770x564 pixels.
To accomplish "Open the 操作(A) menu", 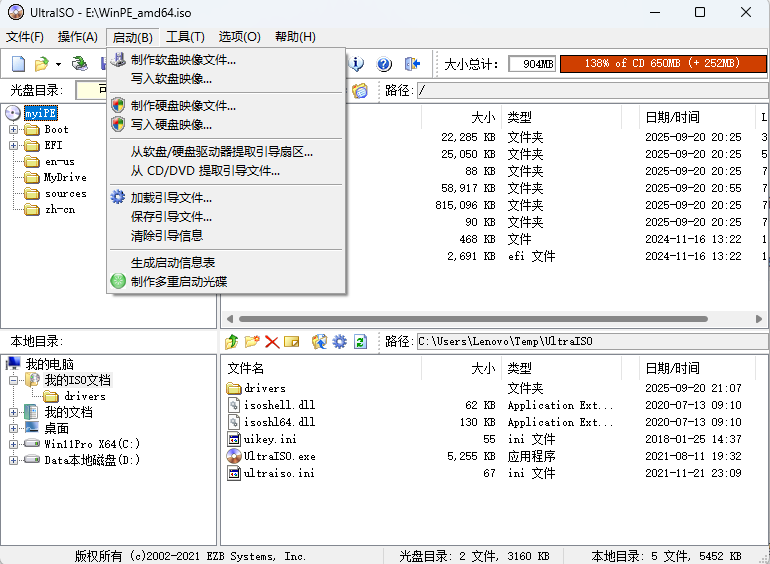I will point(78,37).
